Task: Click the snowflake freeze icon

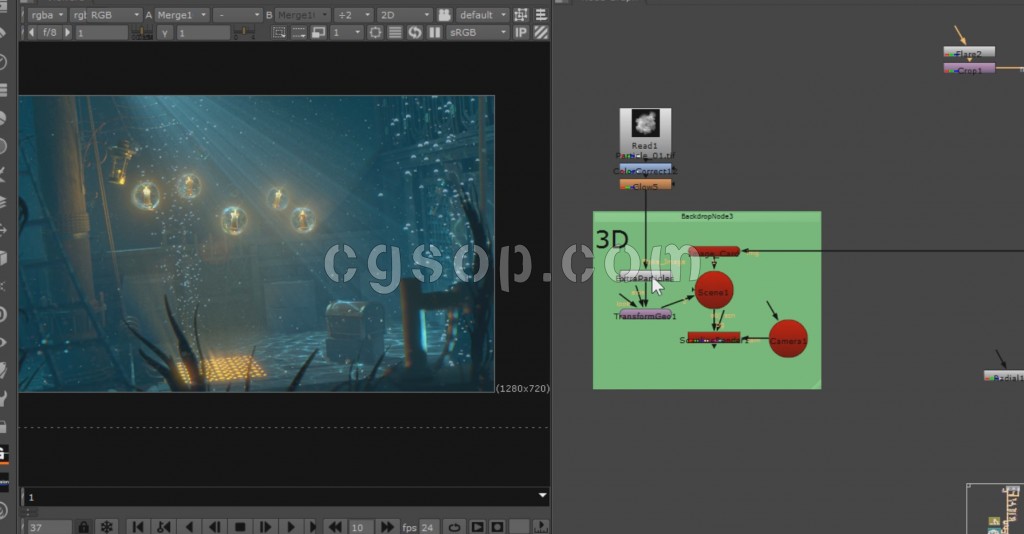Action: pyautogui.click(x=106, y=527)
